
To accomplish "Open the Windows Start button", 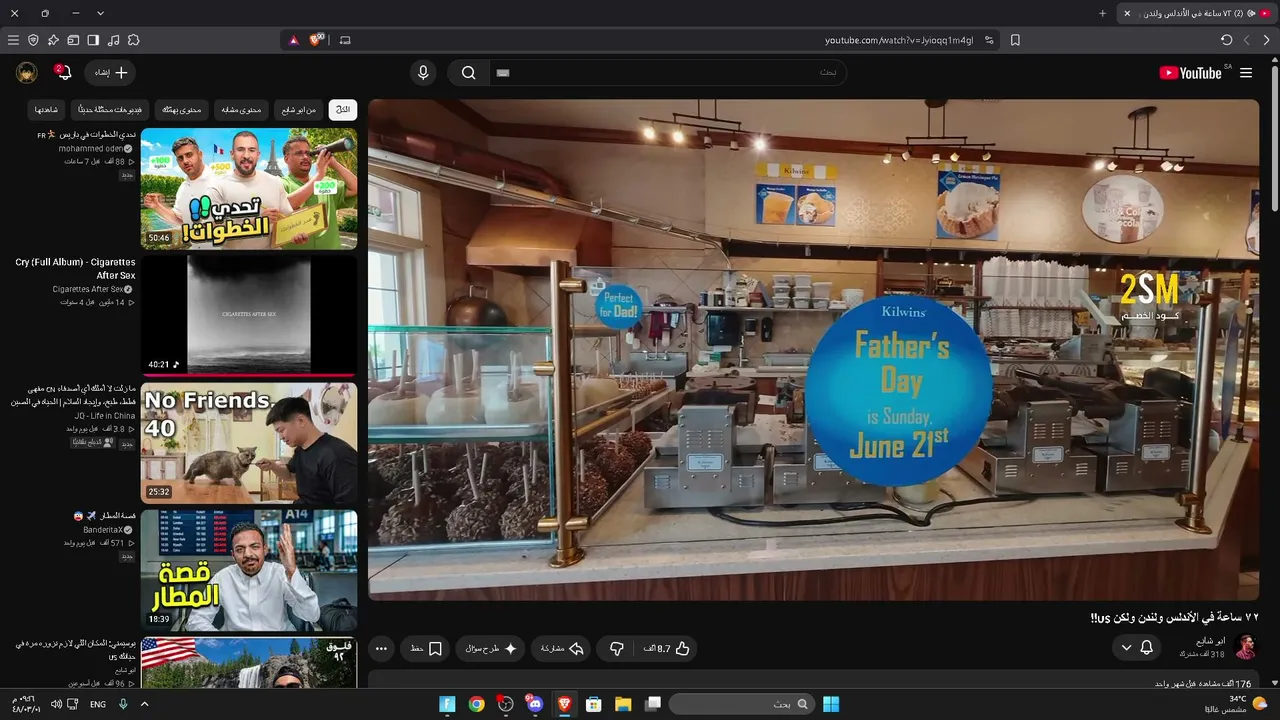I will pos(831,704).
